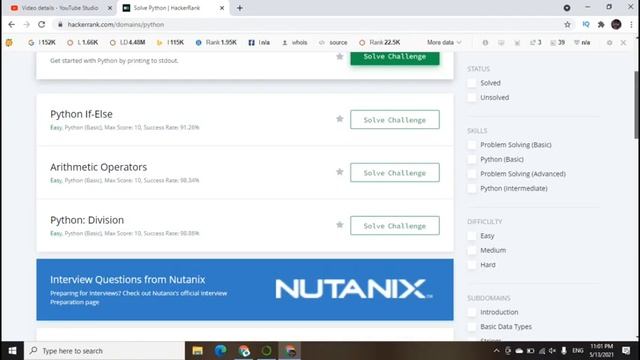Open the Windows Start button

point(12,351)
